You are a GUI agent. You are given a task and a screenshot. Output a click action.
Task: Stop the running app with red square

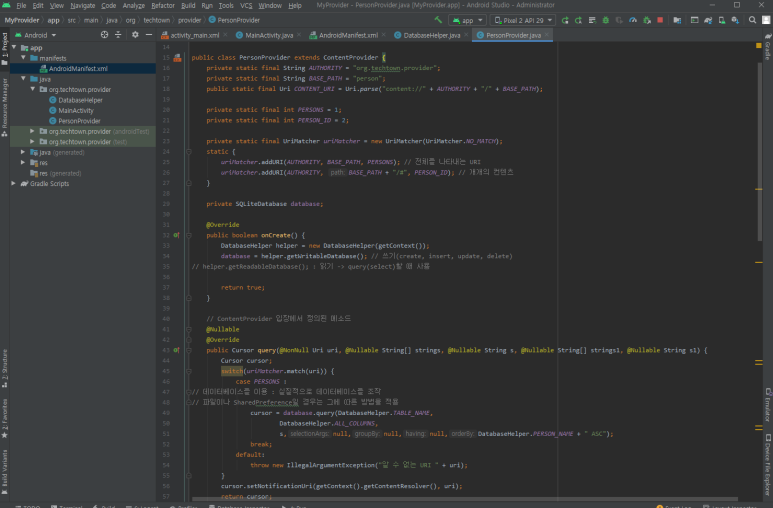(660, 20)
